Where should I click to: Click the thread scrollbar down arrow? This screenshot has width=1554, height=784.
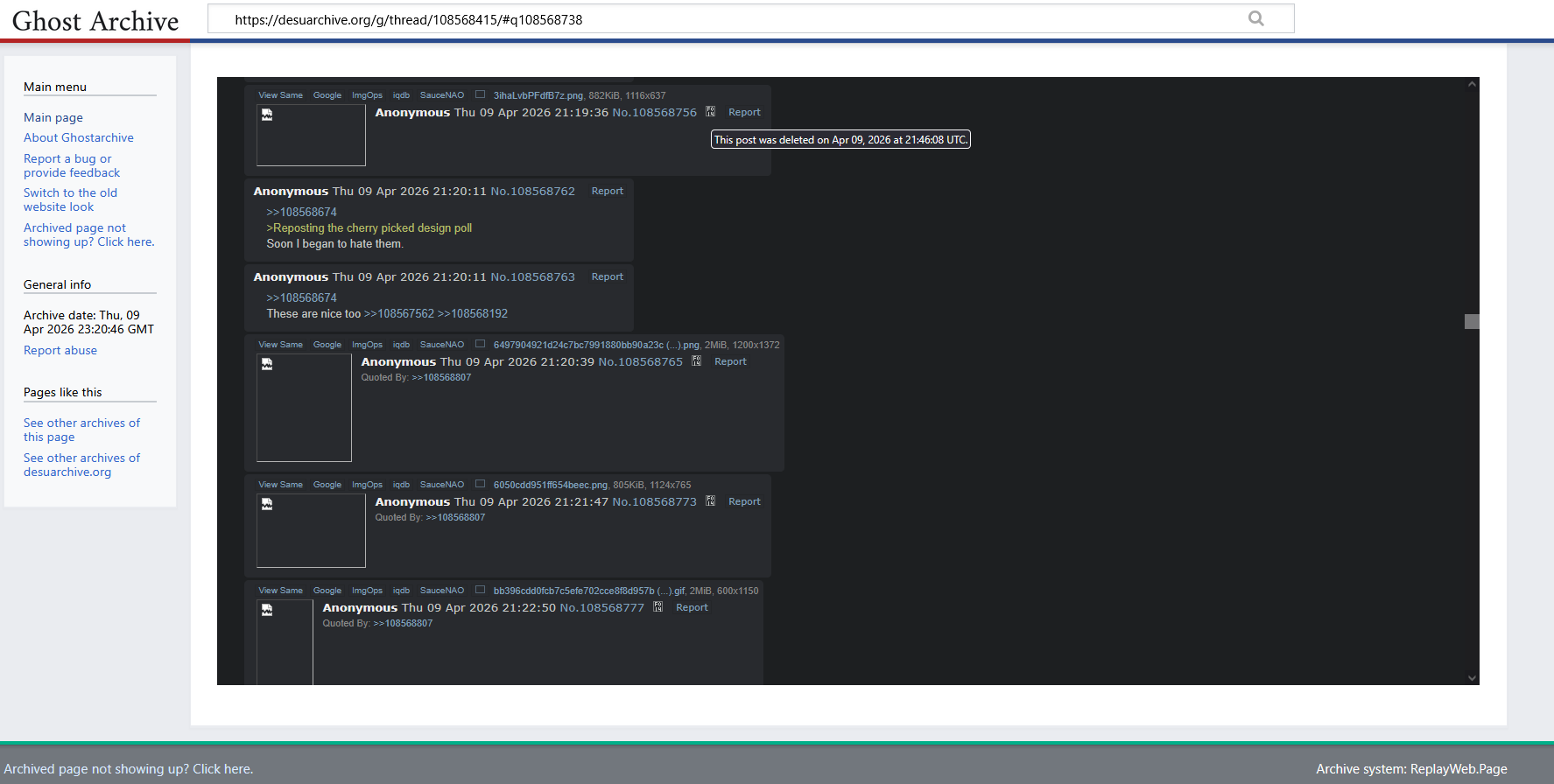point(1472,678)
